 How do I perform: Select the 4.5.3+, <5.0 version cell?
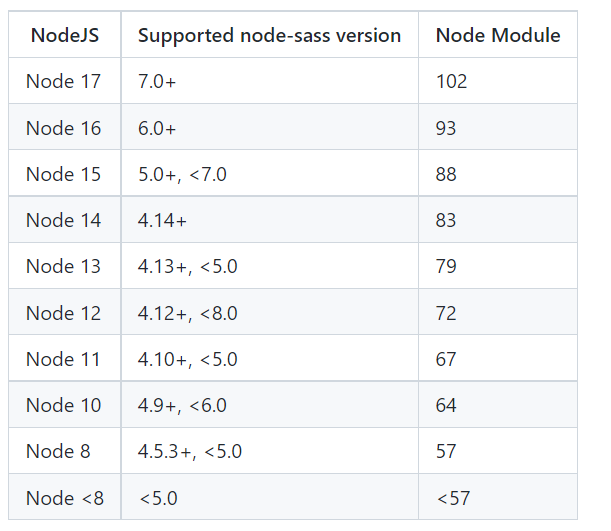click(190, 451)
